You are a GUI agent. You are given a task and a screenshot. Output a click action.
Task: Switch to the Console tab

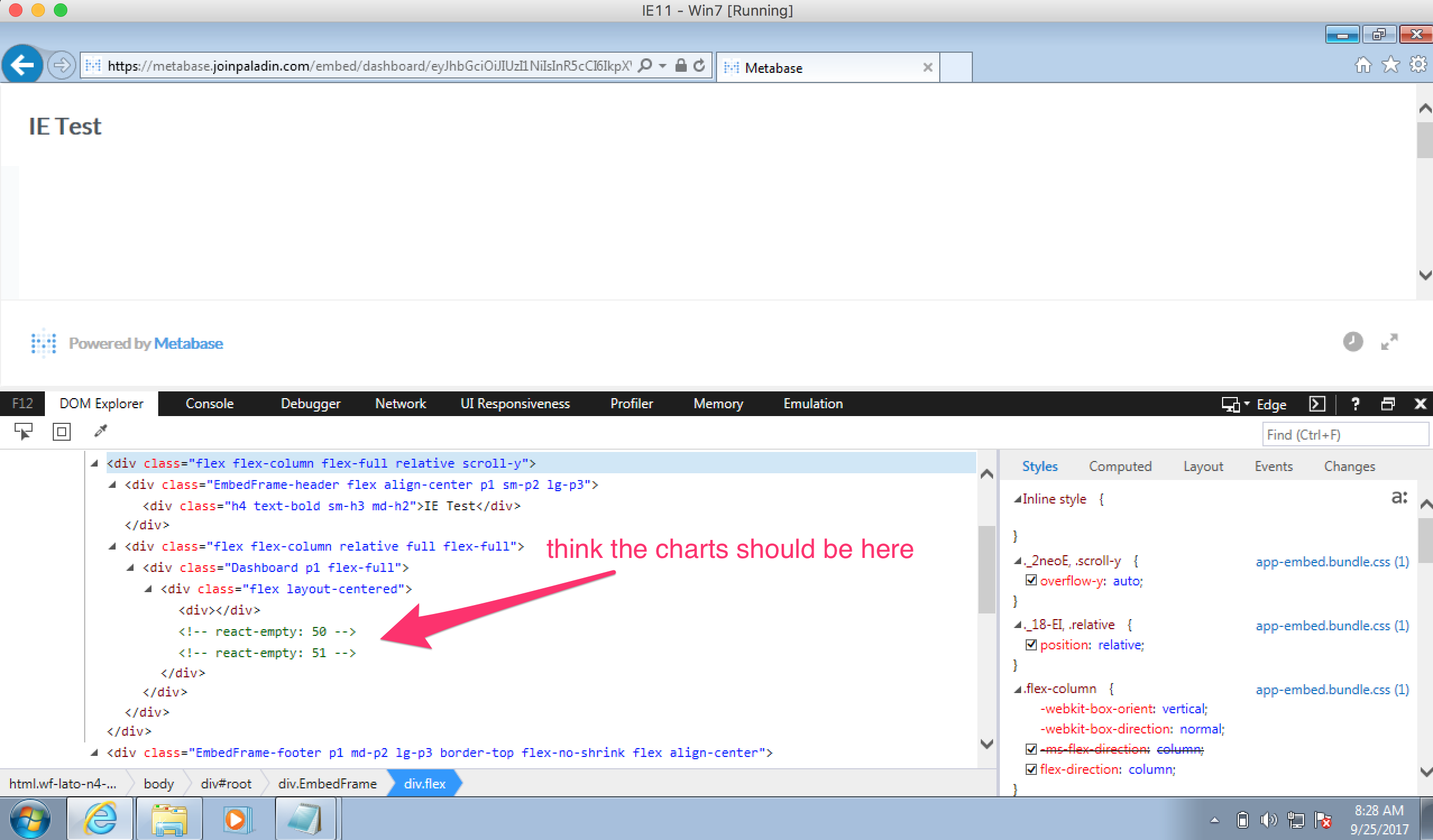(210, 404)
